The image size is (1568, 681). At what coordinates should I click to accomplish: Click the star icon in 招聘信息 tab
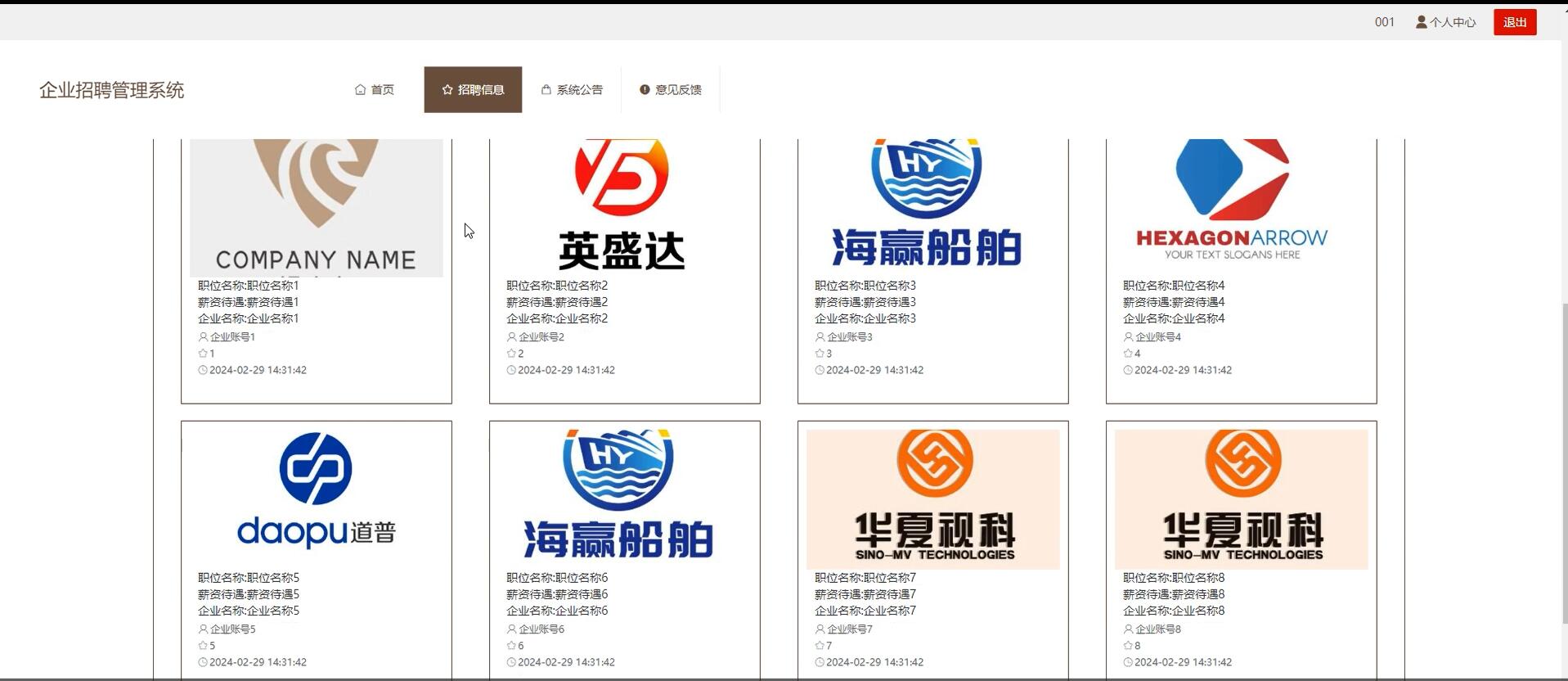pos(447,89)
